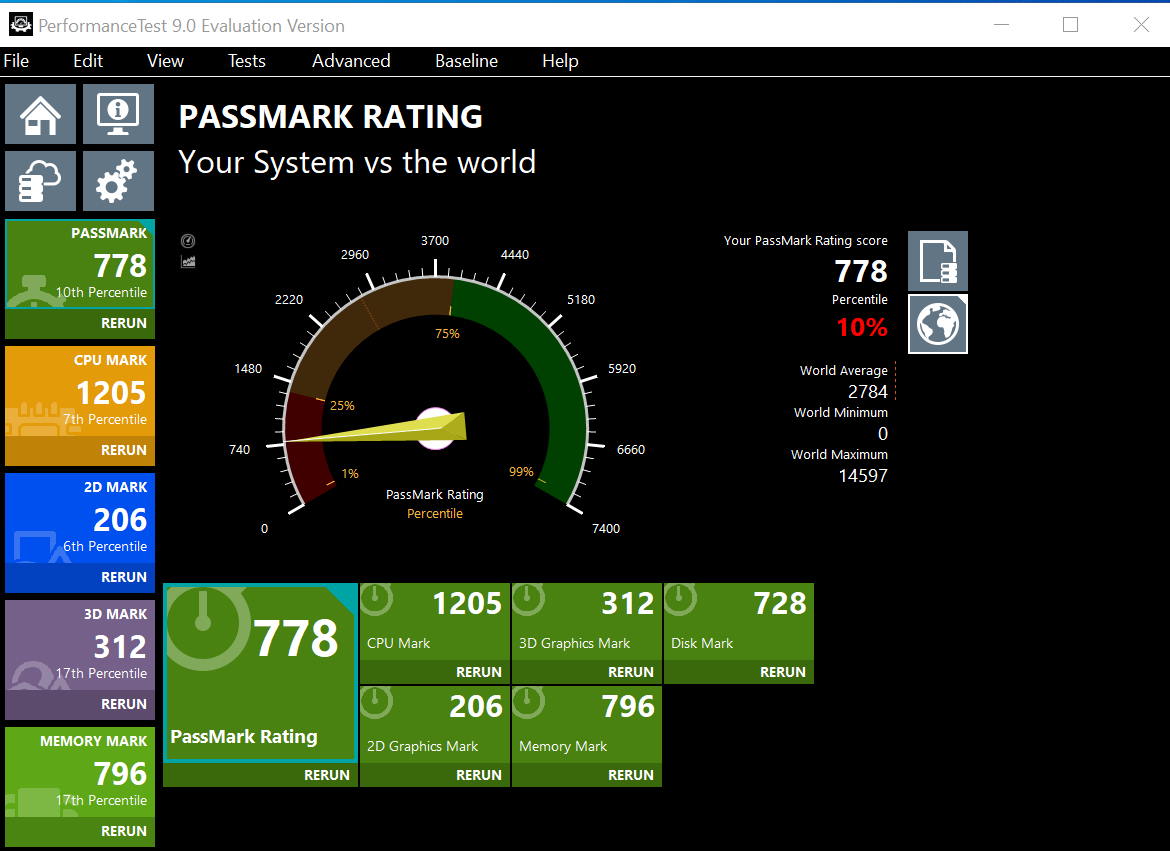
Task: Click the 7400 gauge scale label
Action: click(x=606, y=529)
